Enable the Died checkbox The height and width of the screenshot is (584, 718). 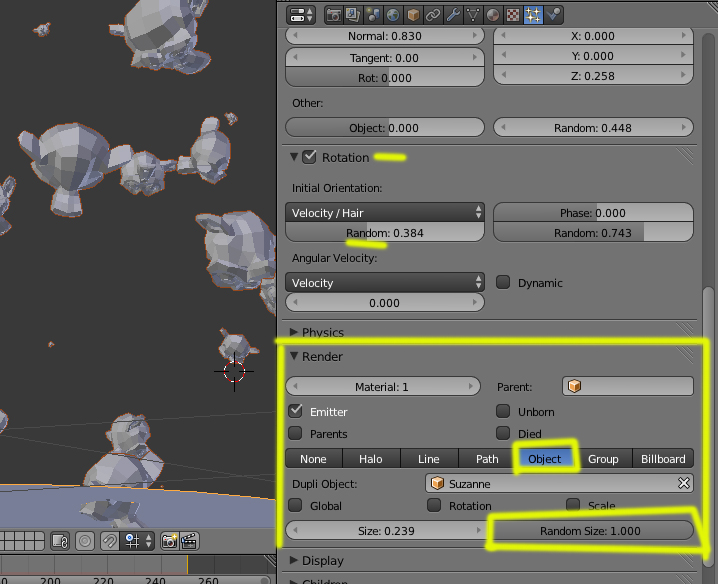[x=503, y=433]
